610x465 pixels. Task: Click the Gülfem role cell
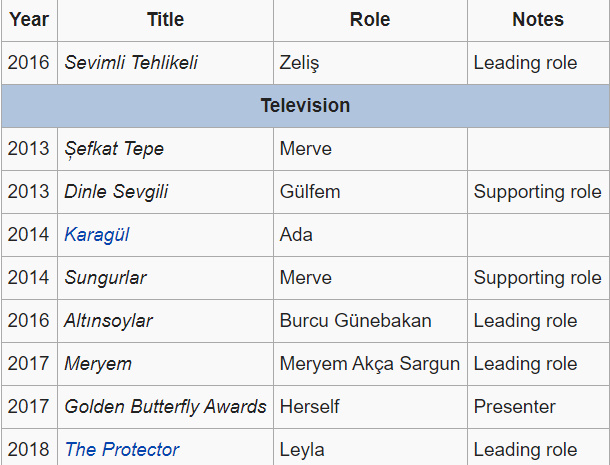[x=310, y=192]
